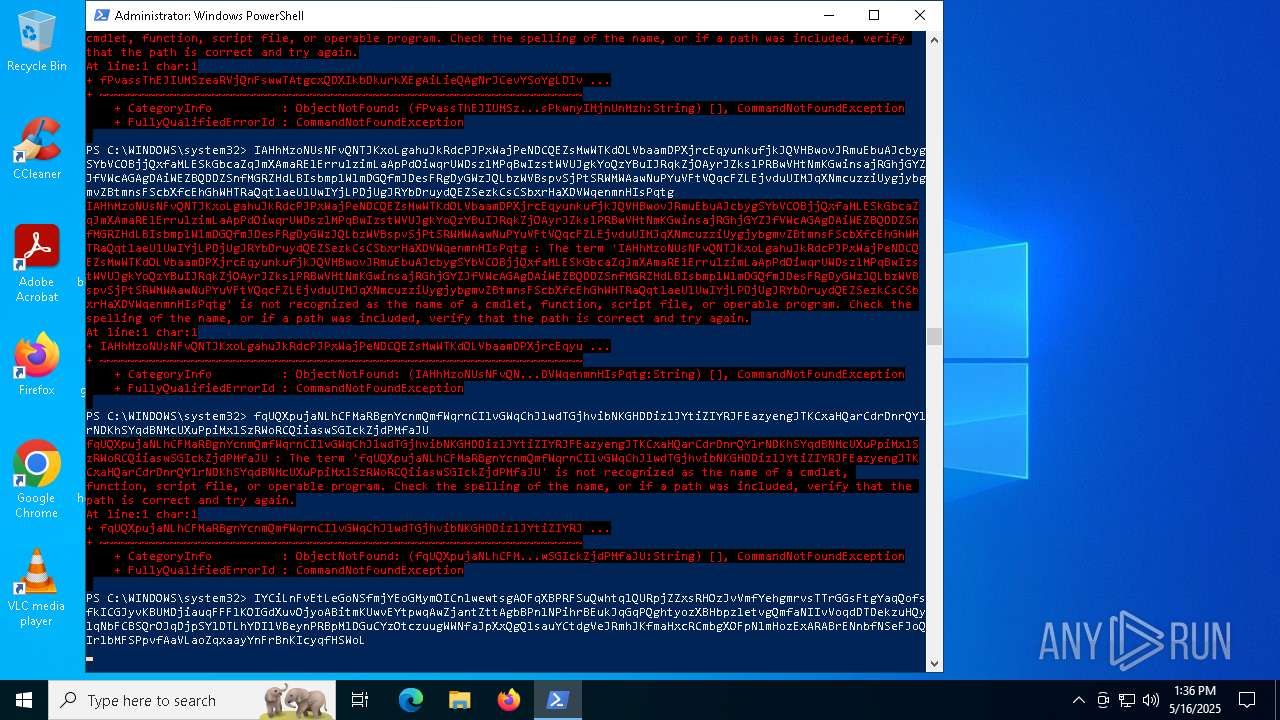Minimize the PowerShell window
1280x720 pixels.
tap(828, 15)
